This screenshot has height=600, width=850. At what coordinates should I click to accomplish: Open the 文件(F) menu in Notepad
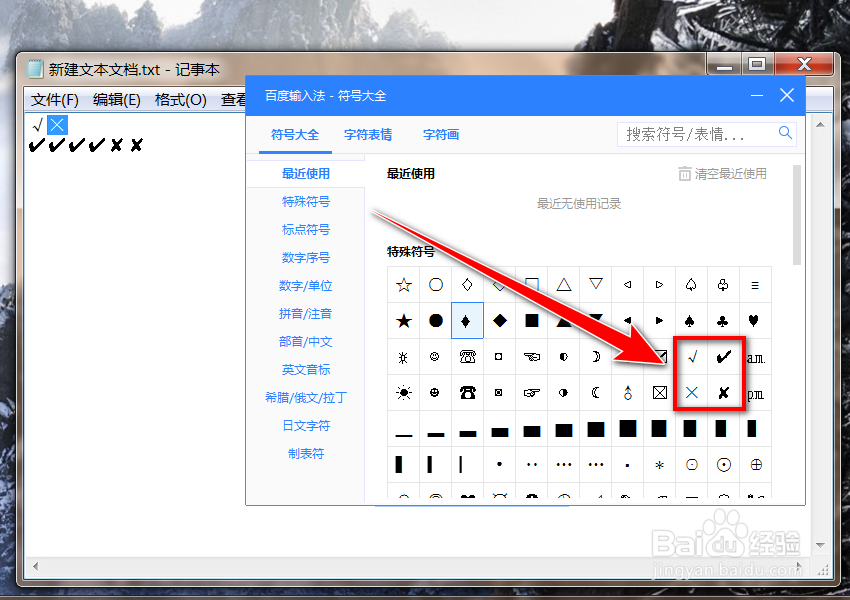pyautogui.click(x=52, y=99)
